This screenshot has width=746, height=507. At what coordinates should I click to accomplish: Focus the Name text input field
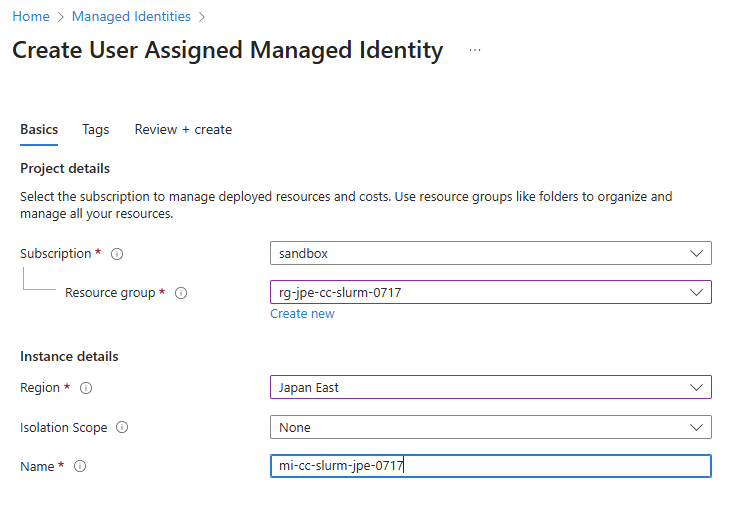(490, 466)
